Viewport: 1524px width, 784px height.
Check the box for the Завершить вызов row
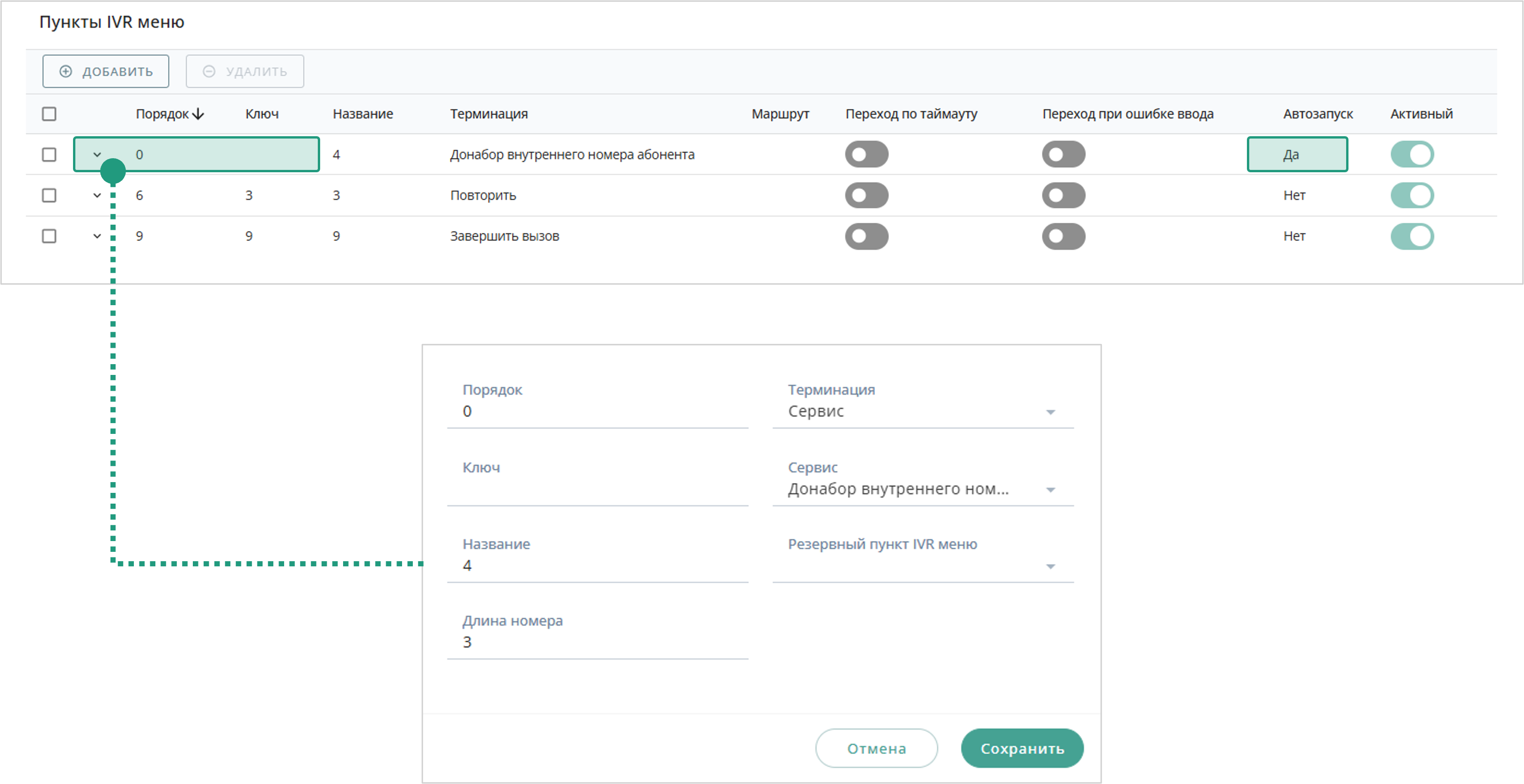point(49,236)
